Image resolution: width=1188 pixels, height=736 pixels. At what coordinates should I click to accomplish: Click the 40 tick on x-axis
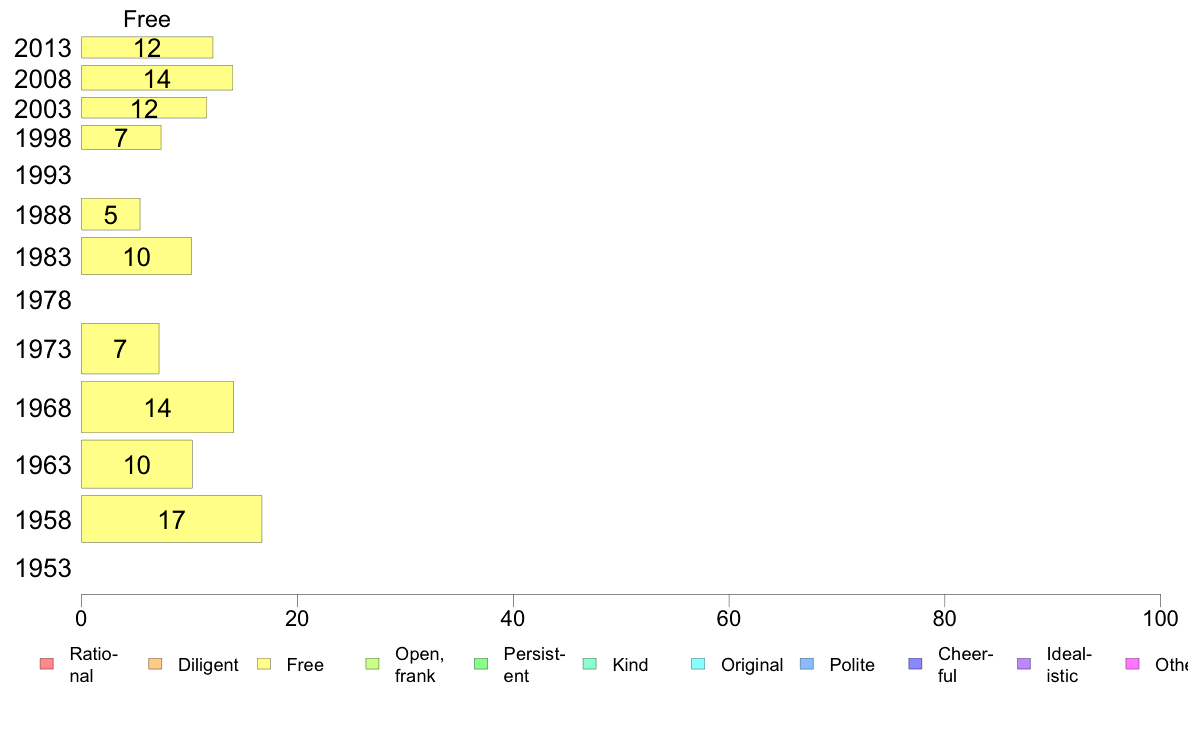coord(513,619)
